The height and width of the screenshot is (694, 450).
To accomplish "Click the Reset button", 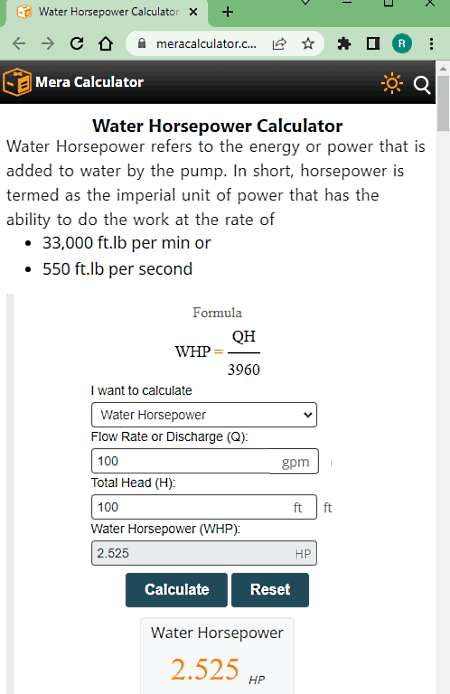I will pyautogui.click(x=270, y=590).
